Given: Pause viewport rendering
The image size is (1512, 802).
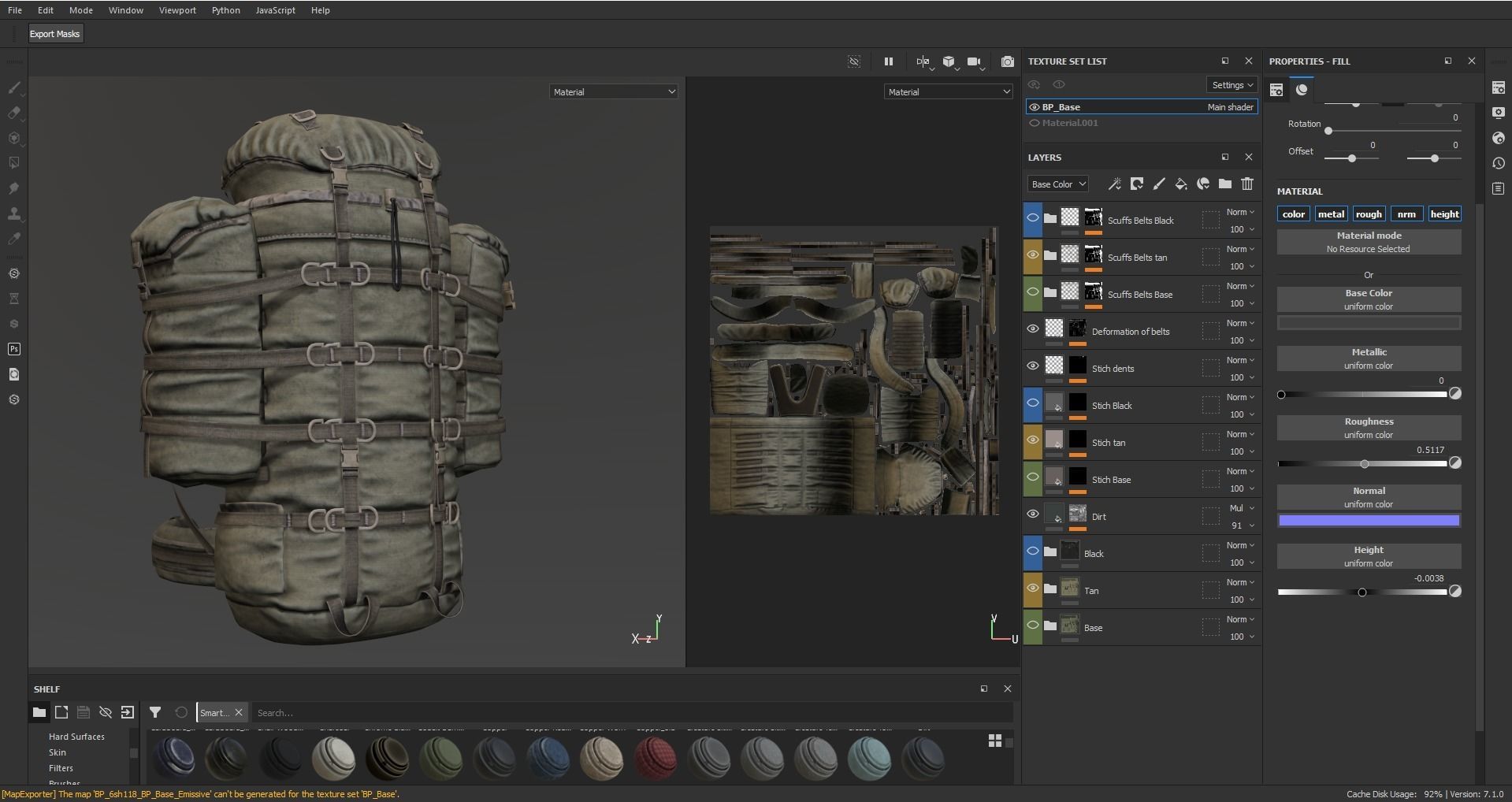Looking at the screenshot, I should [x=888, y=61].
